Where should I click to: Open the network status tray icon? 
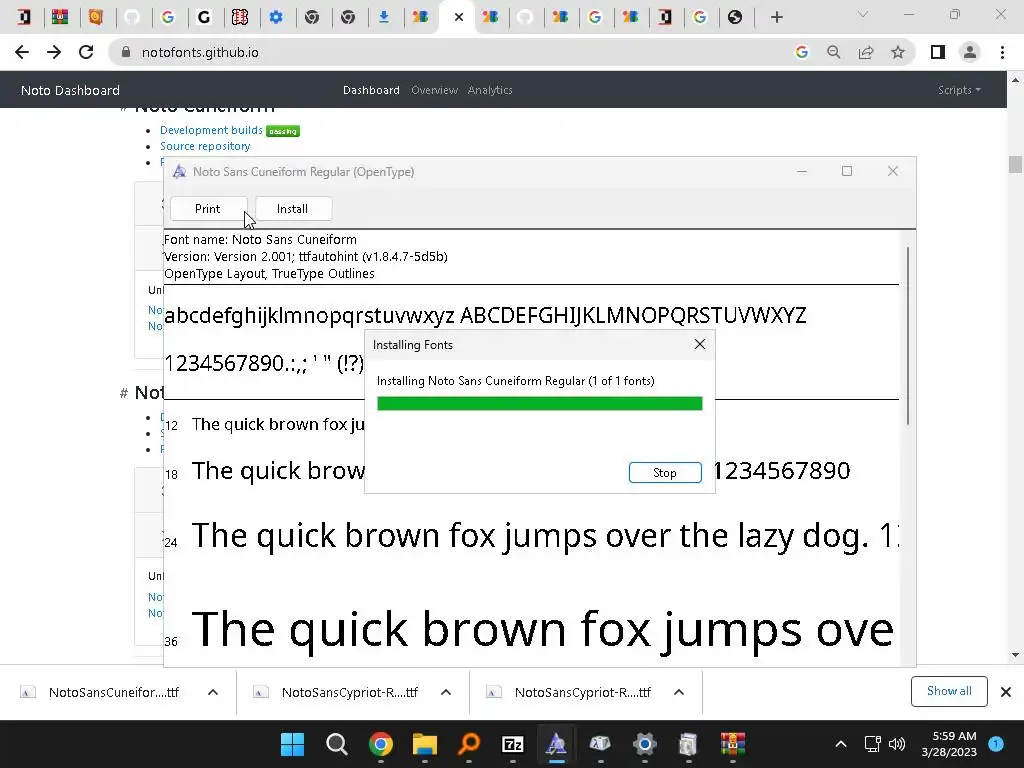coord(872,744)
